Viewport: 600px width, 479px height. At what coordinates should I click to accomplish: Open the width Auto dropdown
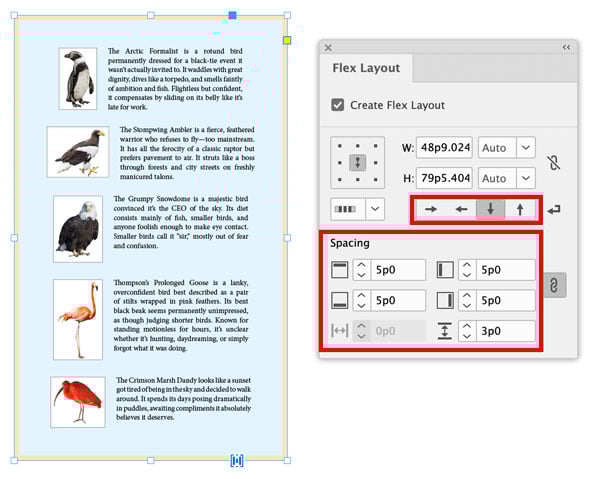[x=525, y=148]
